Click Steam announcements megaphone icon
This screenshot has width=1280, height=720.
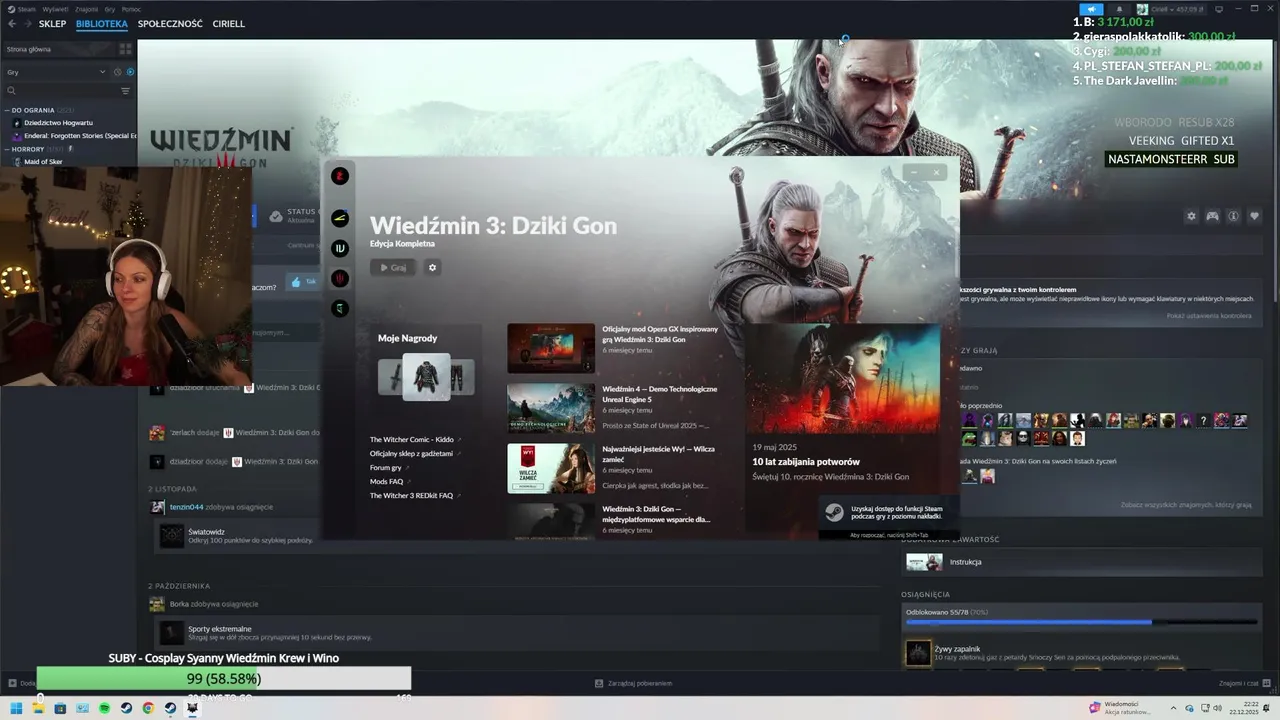pos(1092,9)
